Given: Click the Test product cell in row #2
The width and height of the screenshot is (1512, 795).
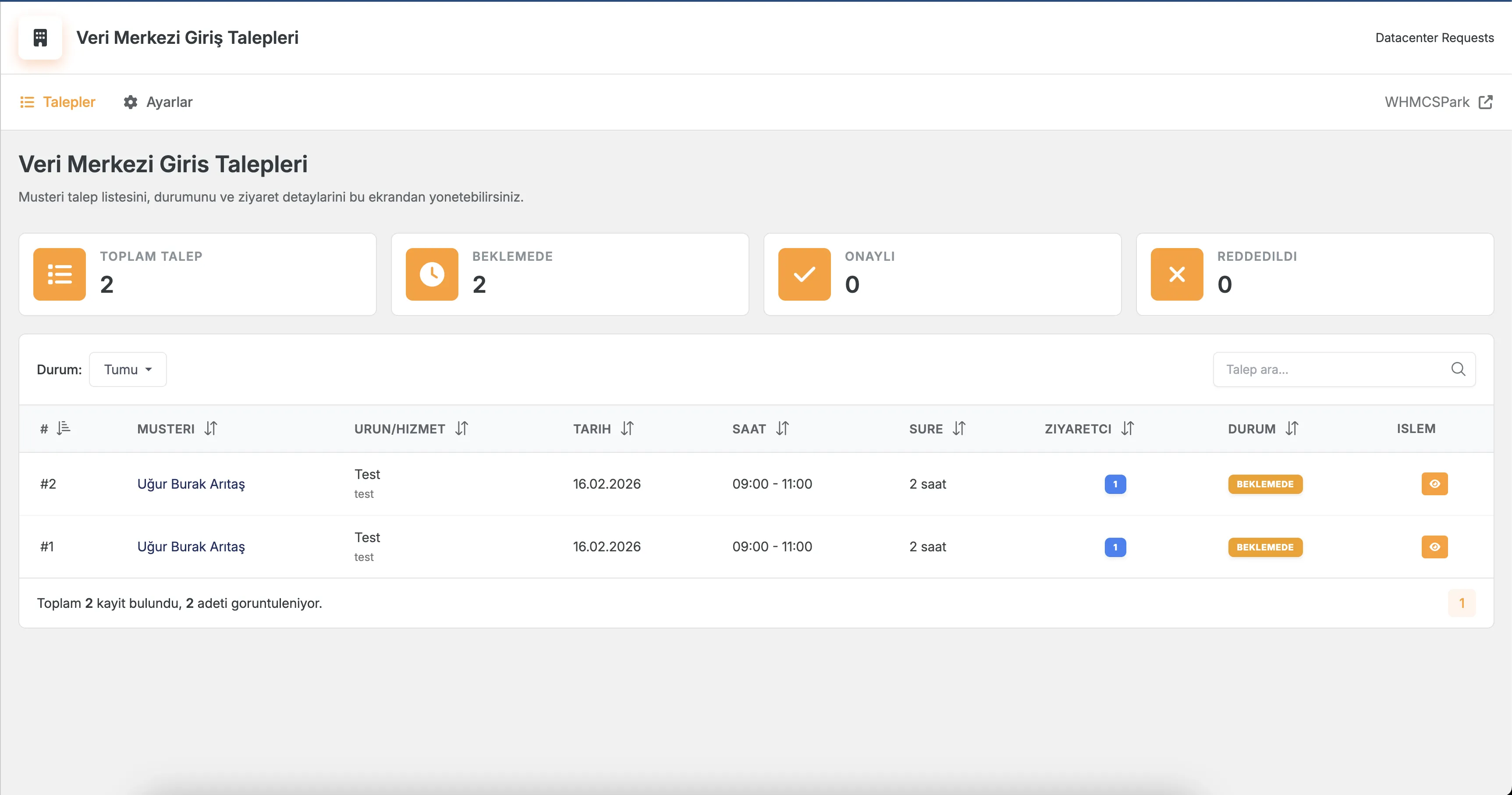Looking at the screenshot, I should pyautogui.click(x=367, y=483).
